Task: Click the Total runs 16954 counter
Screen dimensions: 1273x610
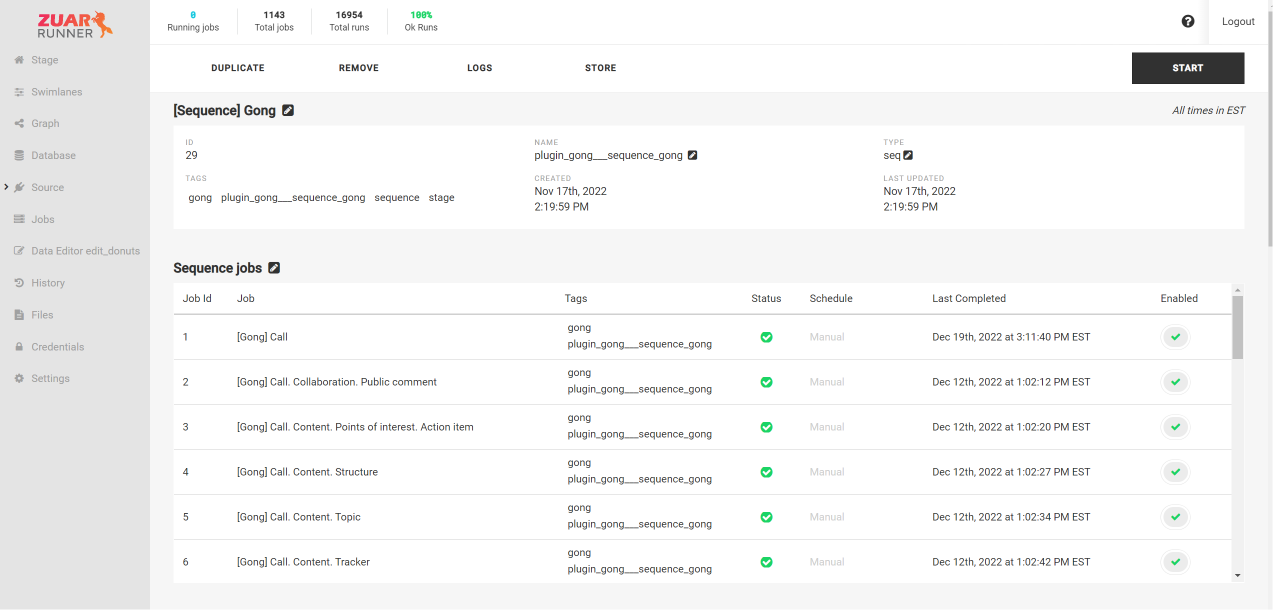Action: tap(349, 21)
